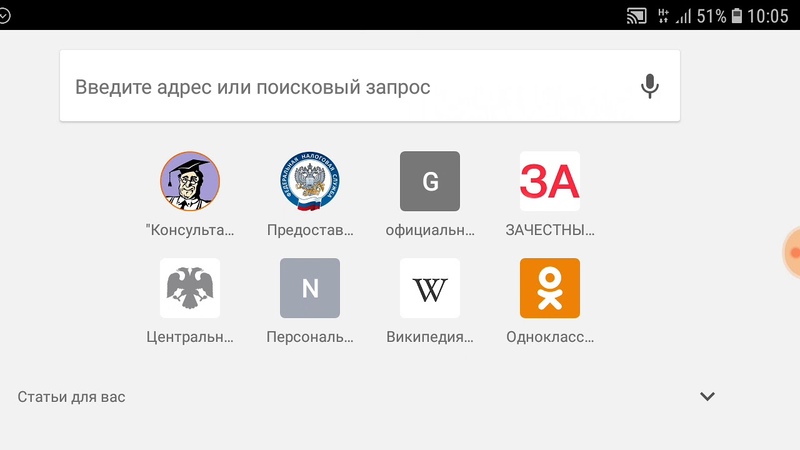Tap the 51% battery percentage text
800x450 pixels.
(x=711, y=16)
